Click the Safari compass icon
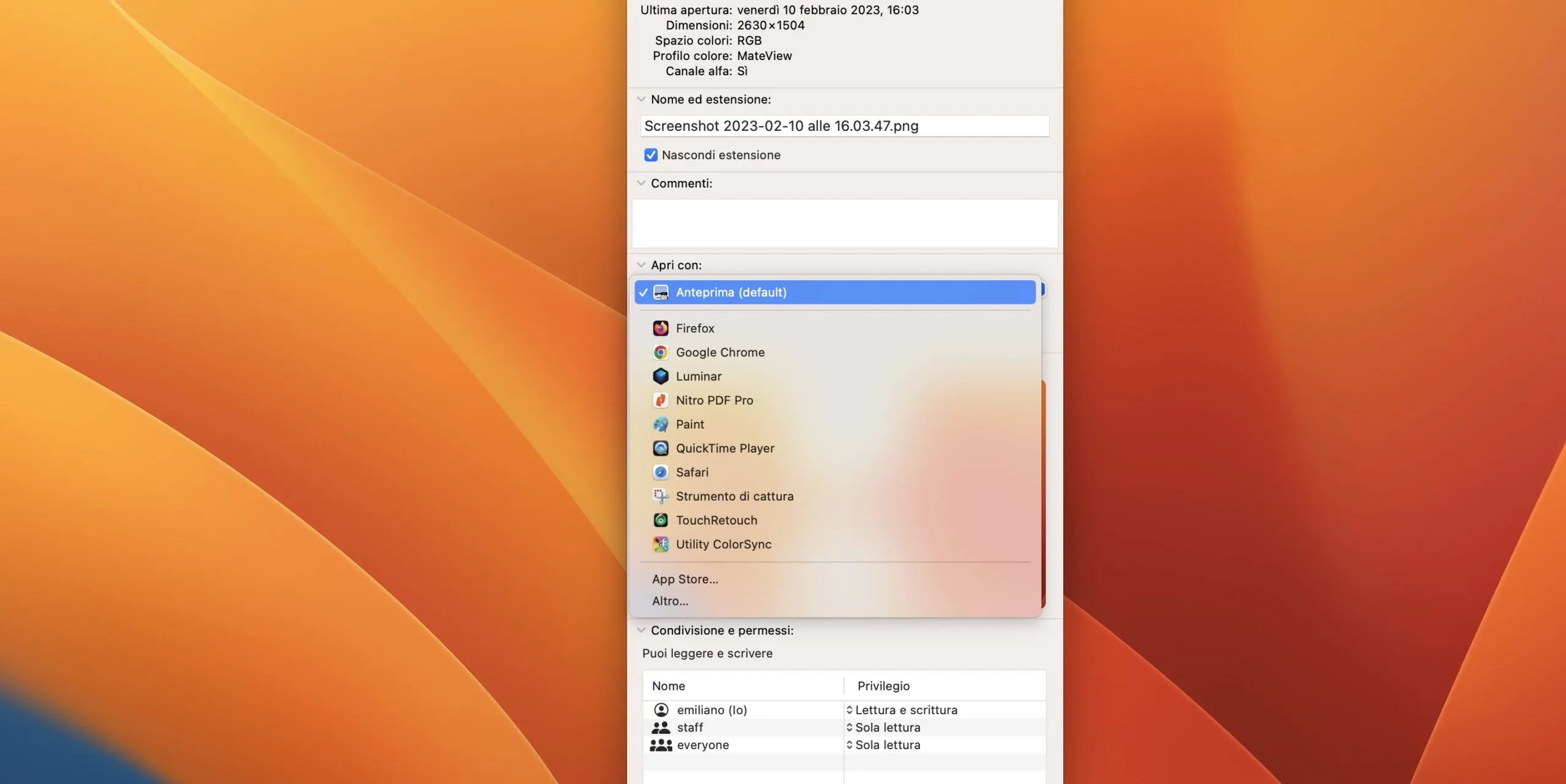Viewport: 1566px width, 784px height. point(660,472)
